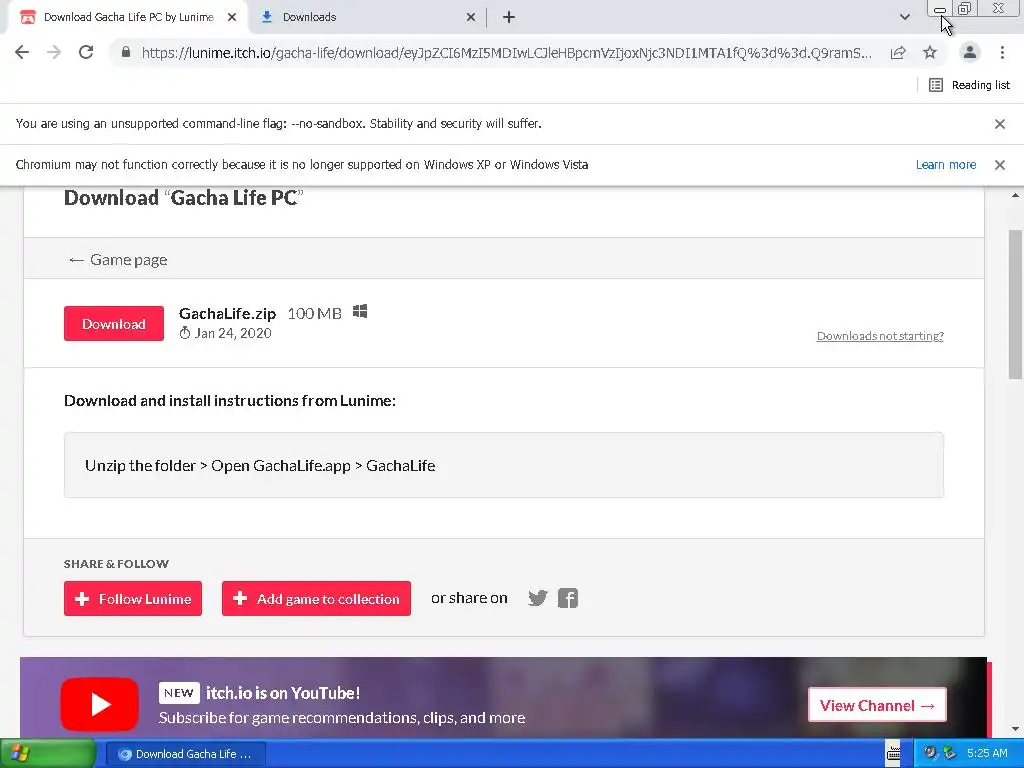Open the Chromium three-dot menu
The height and width of the screenshot is (768, 1024).
tap(1002, 52)
